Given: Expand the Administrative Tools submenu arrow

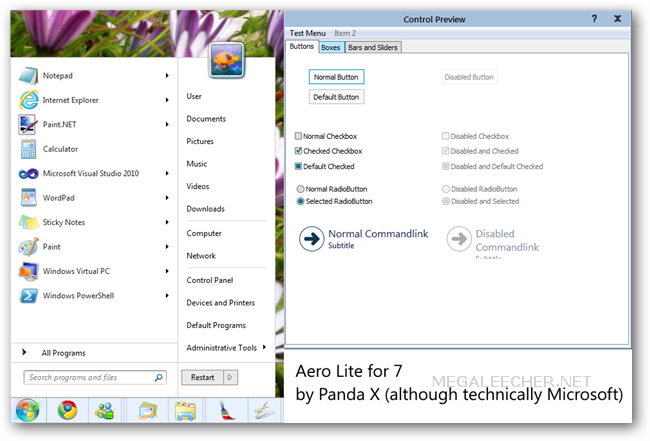Looking at the screenshot, I should click(264, 347).
